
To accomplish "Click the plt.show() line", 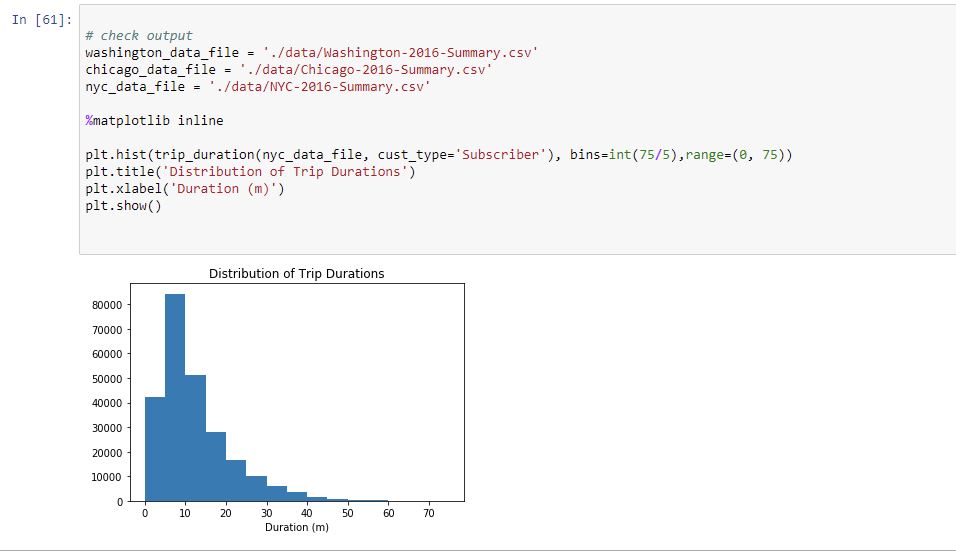I will (x=123, y=206).
